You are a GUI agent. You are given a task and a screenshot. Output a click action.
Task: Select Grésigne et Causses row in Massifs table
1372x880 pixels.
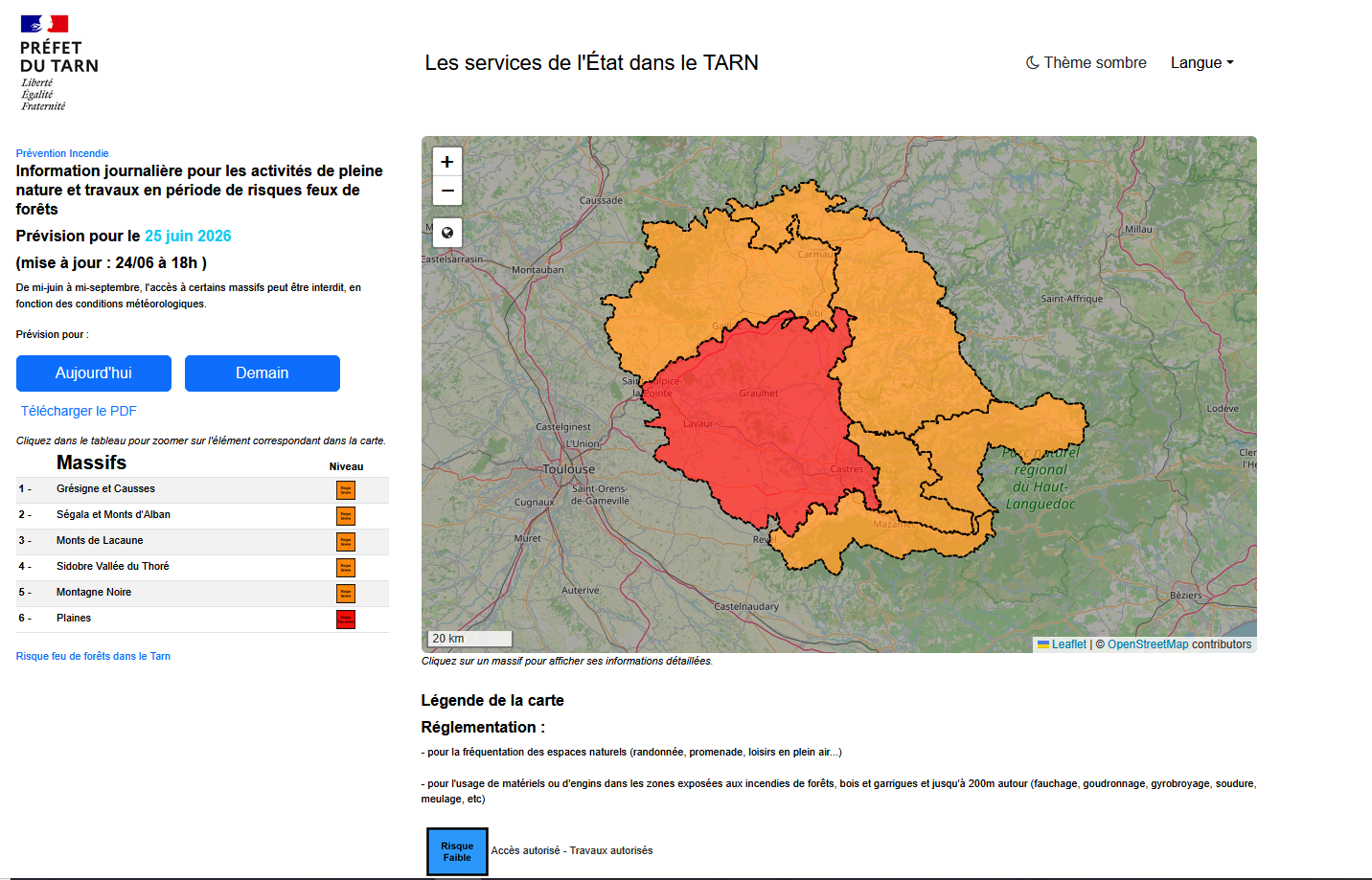click(x=202, y=489)
